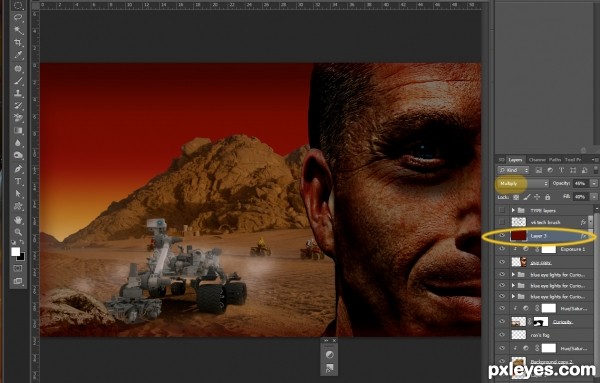Switch to the Paths tab
Image resolution: width=600 pixels, height=383 pixels.
[x=554, y=160]
